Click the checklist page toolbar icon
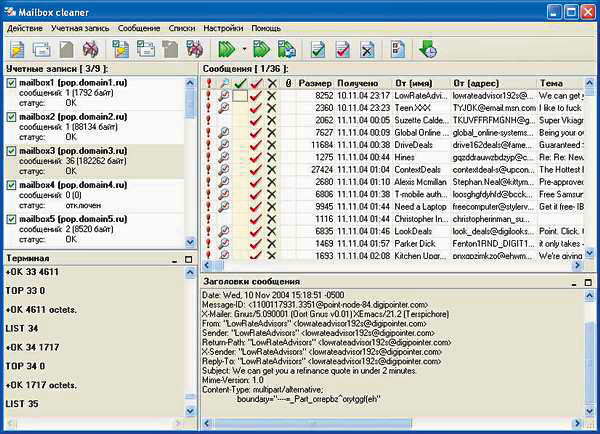The height and width of the screenshot is (434, 600). [398, 49]
